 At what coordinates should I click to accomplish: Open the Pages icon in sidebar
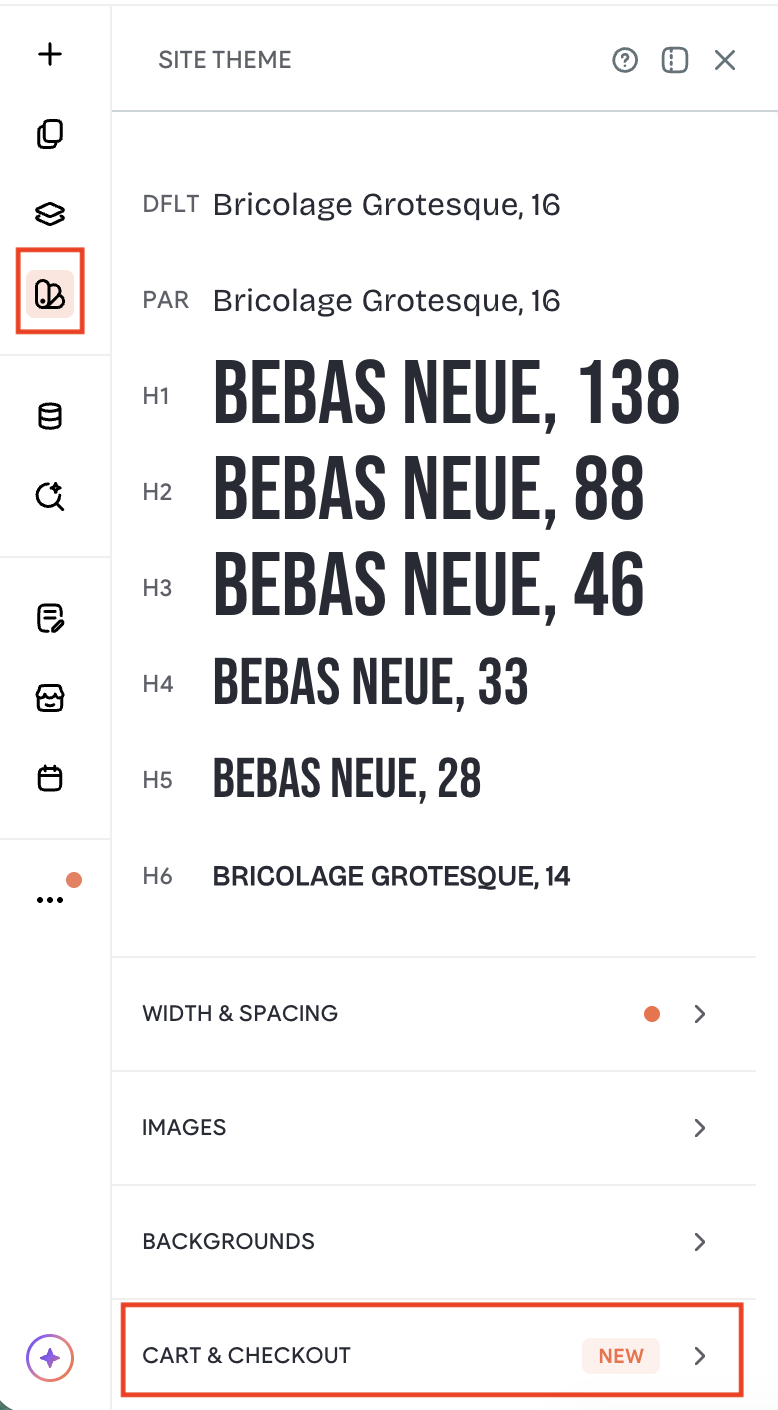coord(50,134)
